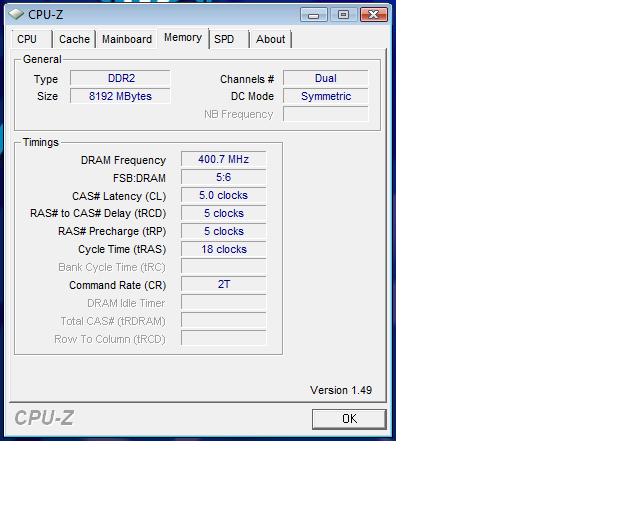The width and height of the screenshot is (640, 512).
Task: Click the General group heading
Action: coord(42,59)
